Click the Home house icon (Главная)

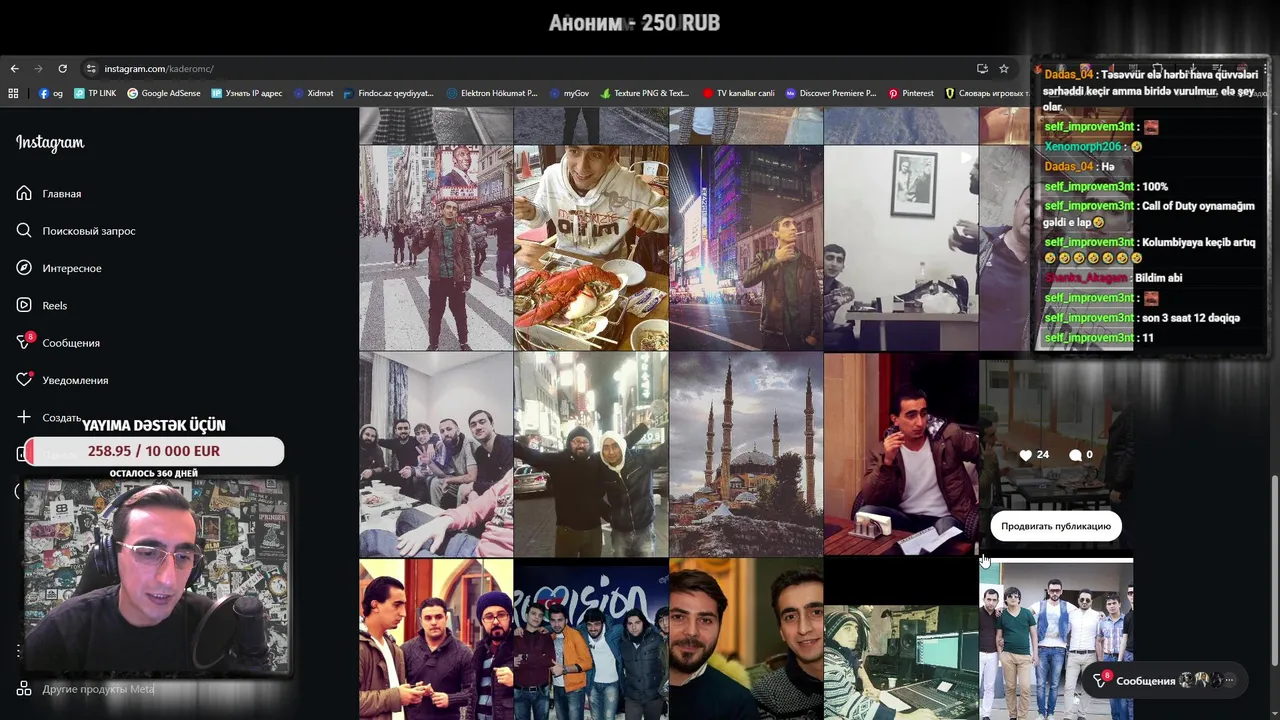point(24,193)
